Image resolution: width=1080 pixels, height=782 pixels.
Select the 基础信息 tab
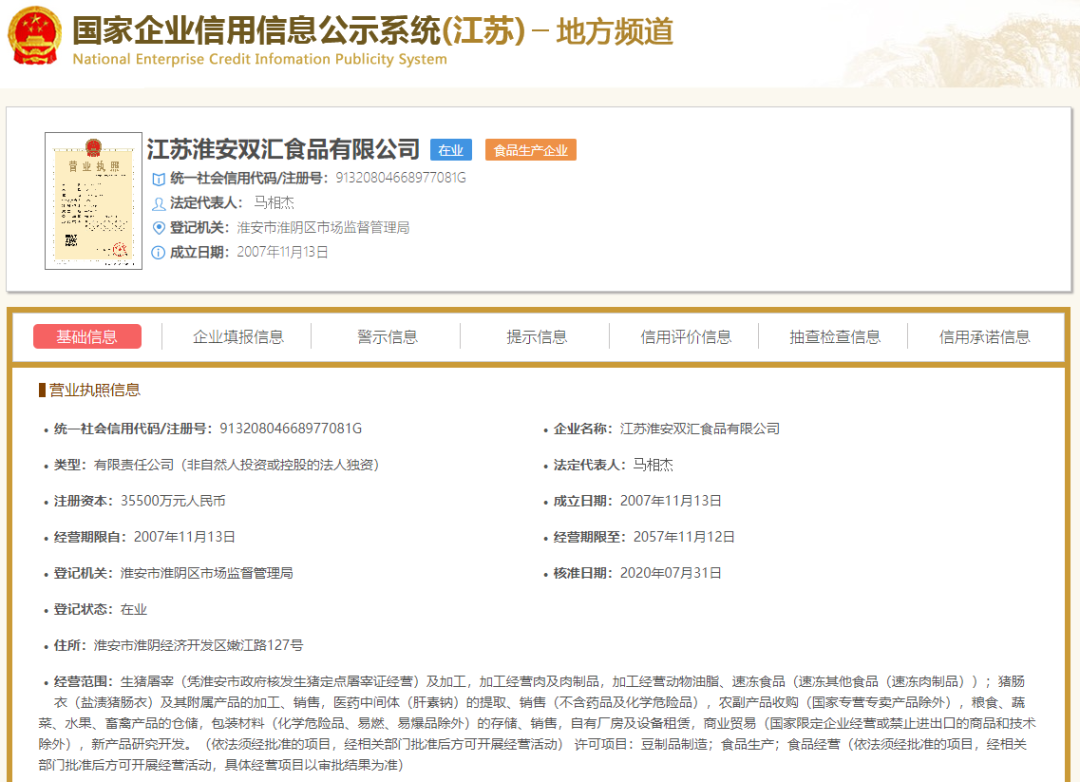coord(87,336)
